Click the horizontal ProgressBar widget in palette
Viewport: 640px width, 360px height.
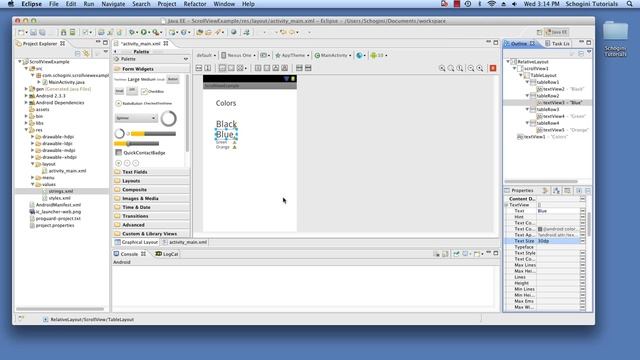point(153,133)
